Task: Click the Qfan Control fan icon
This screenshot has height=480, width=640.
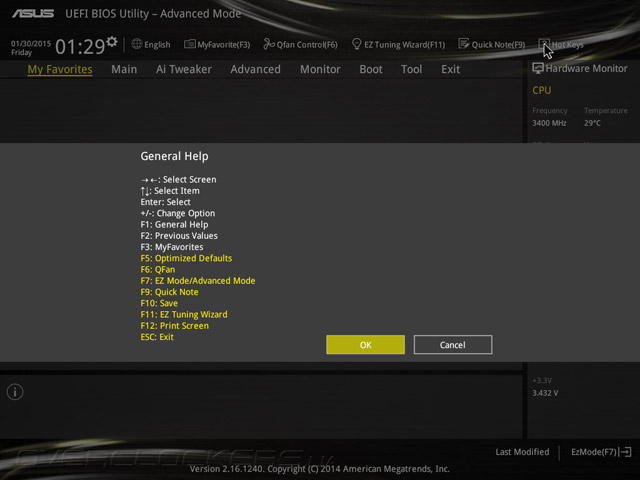Action: tap(269, 44)
